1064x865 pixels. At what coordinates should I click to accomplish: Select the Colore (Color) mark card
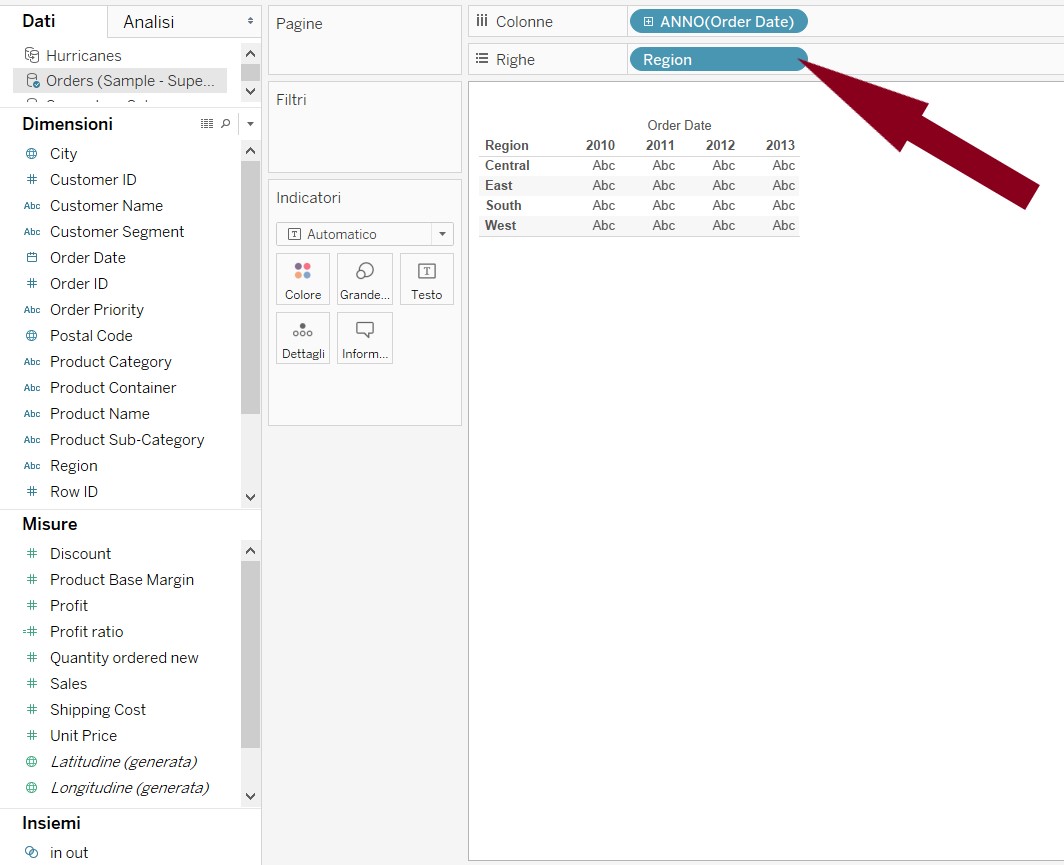pos(302,278)
